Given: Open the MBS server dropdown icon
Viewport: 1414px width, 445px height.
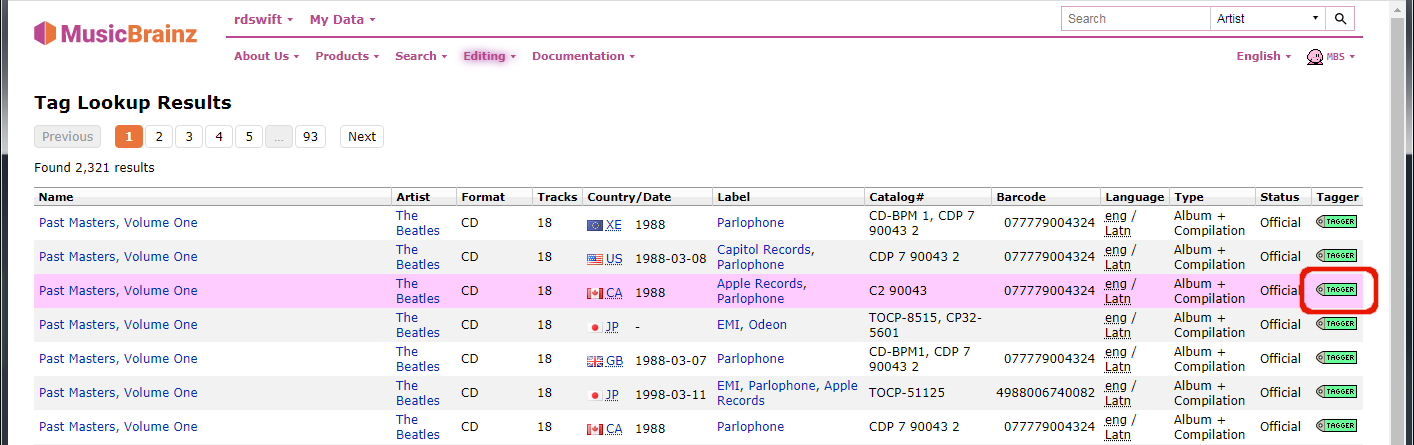Looking at the screenshot, I should [x=1330, y=57].
